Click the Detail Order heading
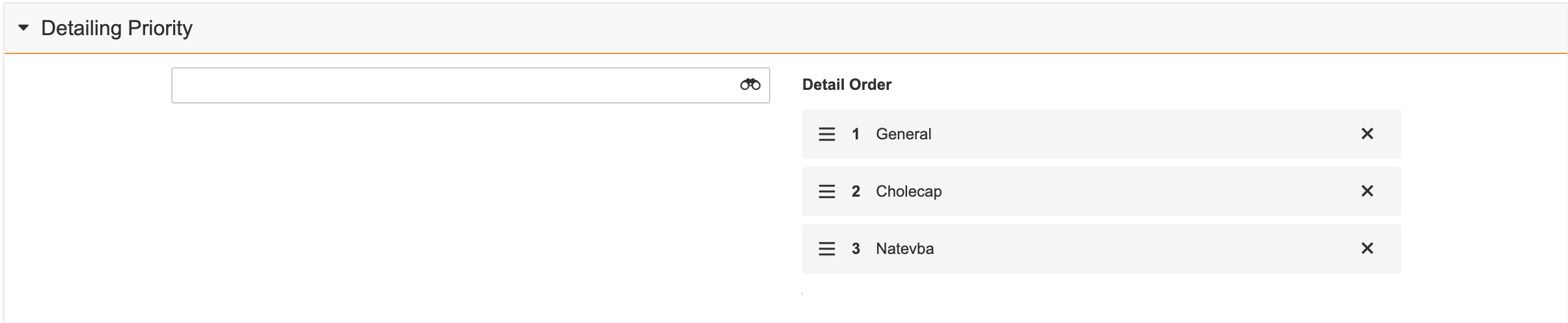Viewport: 1568px width, 323px height. click(x=847, y=85)
